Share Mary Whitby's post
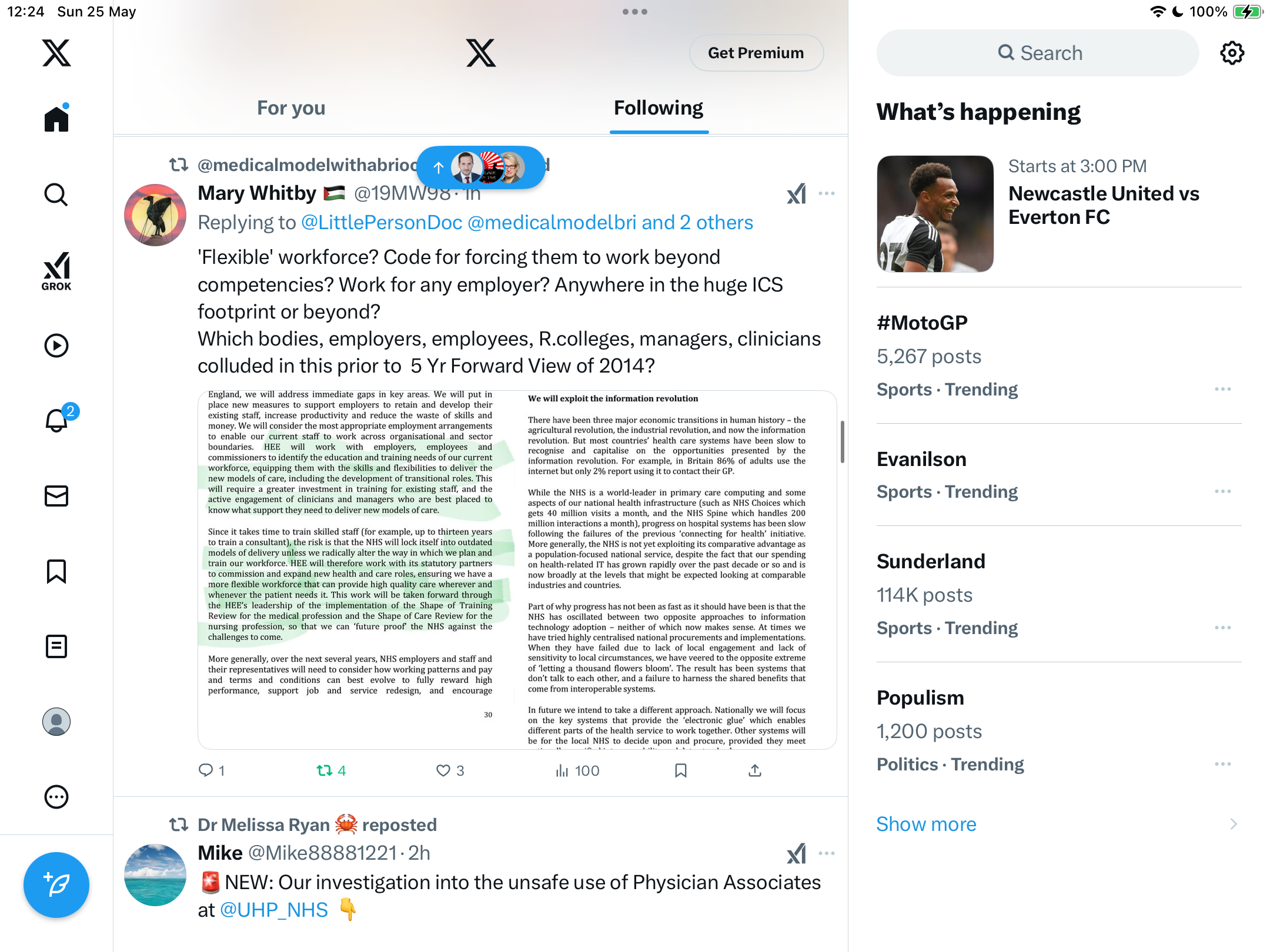 [755, 770]
